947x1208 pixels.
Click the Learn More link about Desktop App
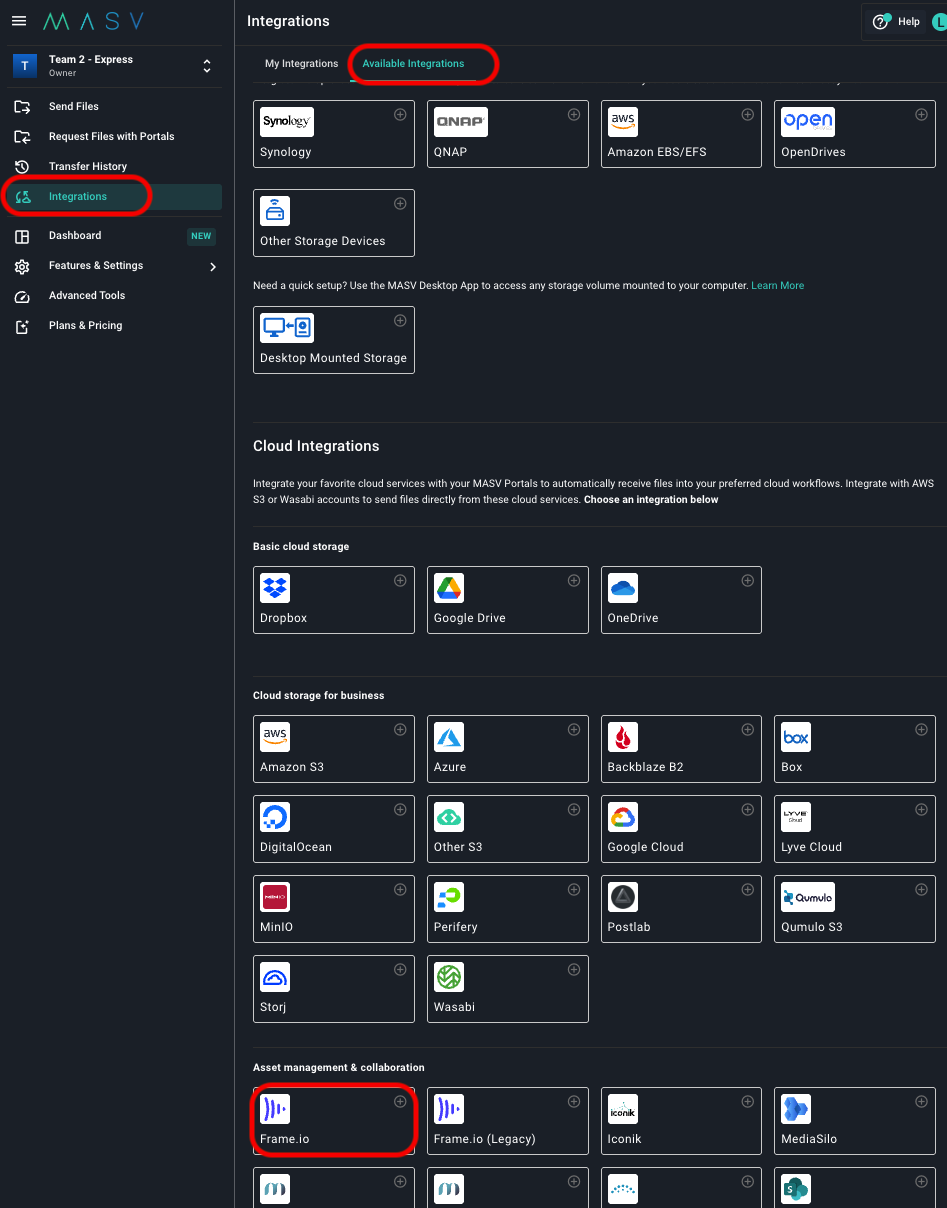(x=777, y=285)
